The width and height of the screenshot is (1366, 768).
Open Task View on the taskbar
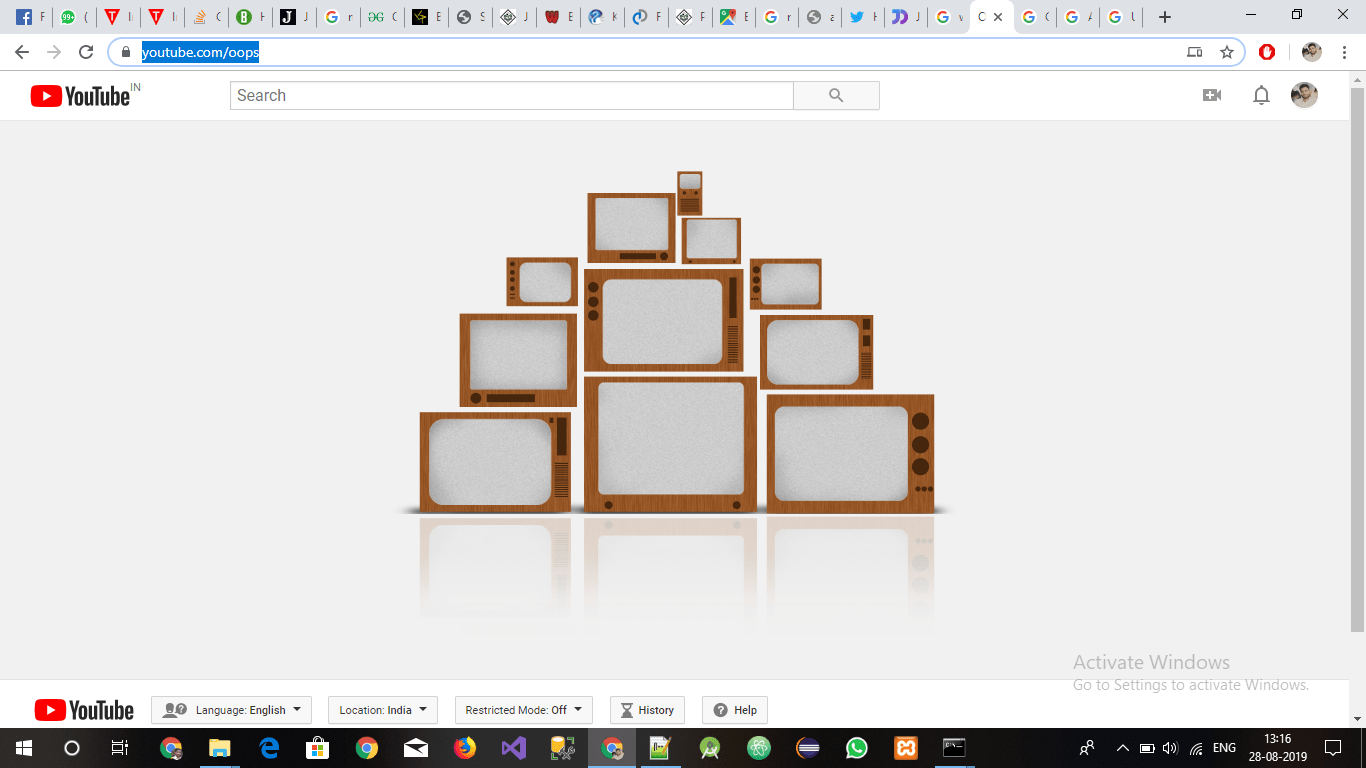point(119,748)
